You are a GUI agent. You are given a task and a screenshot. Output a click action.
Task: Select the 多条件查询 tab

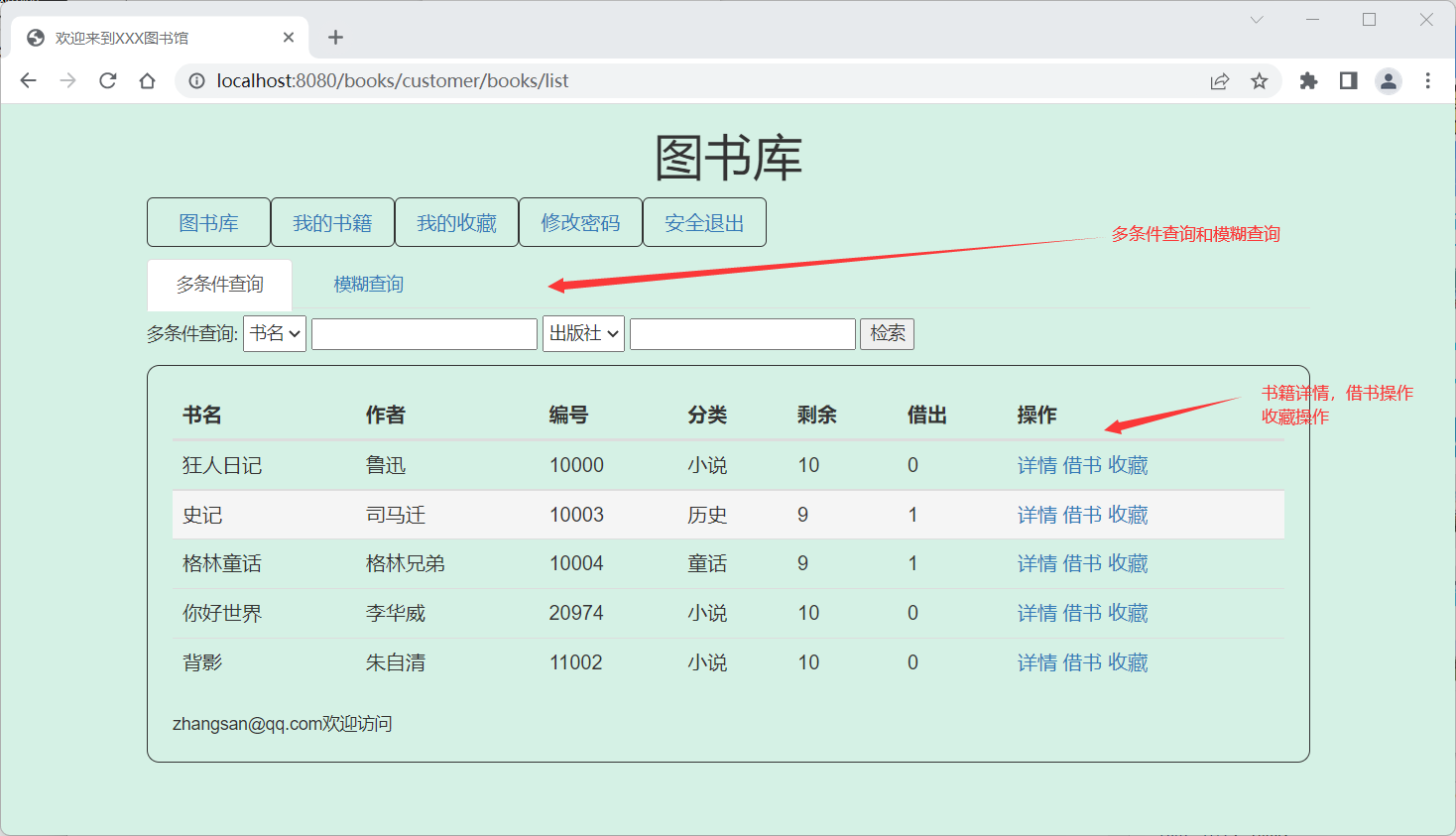click(219, 285)
